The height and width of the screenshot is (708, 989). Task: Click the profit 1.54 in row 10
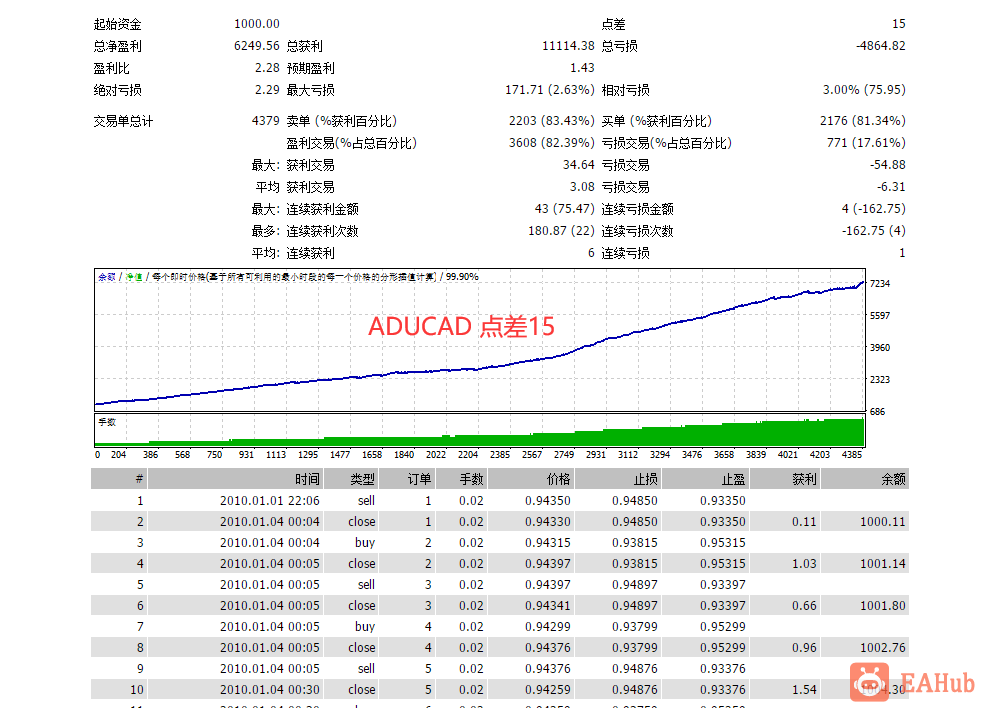coord(804,690)
